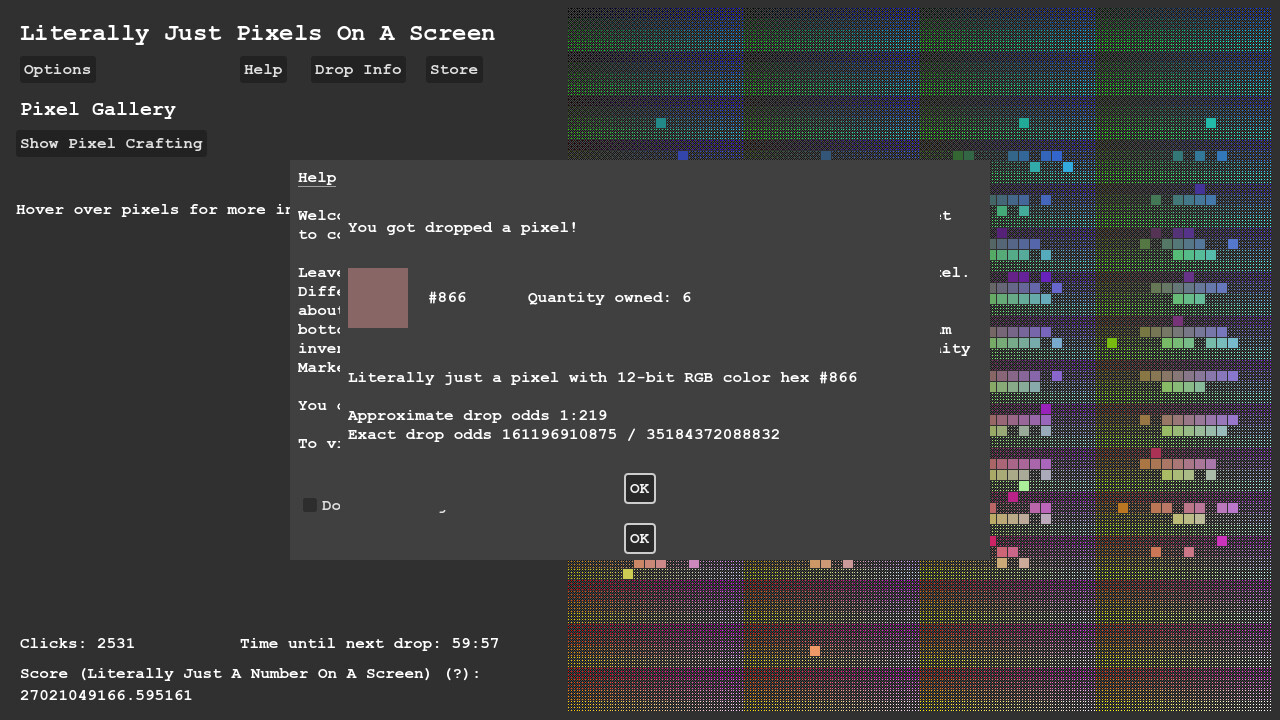Confirm the pixel drop with the top OK button
The width and height of the screenshot is (1280, 720).
click(x=640, y=488)
